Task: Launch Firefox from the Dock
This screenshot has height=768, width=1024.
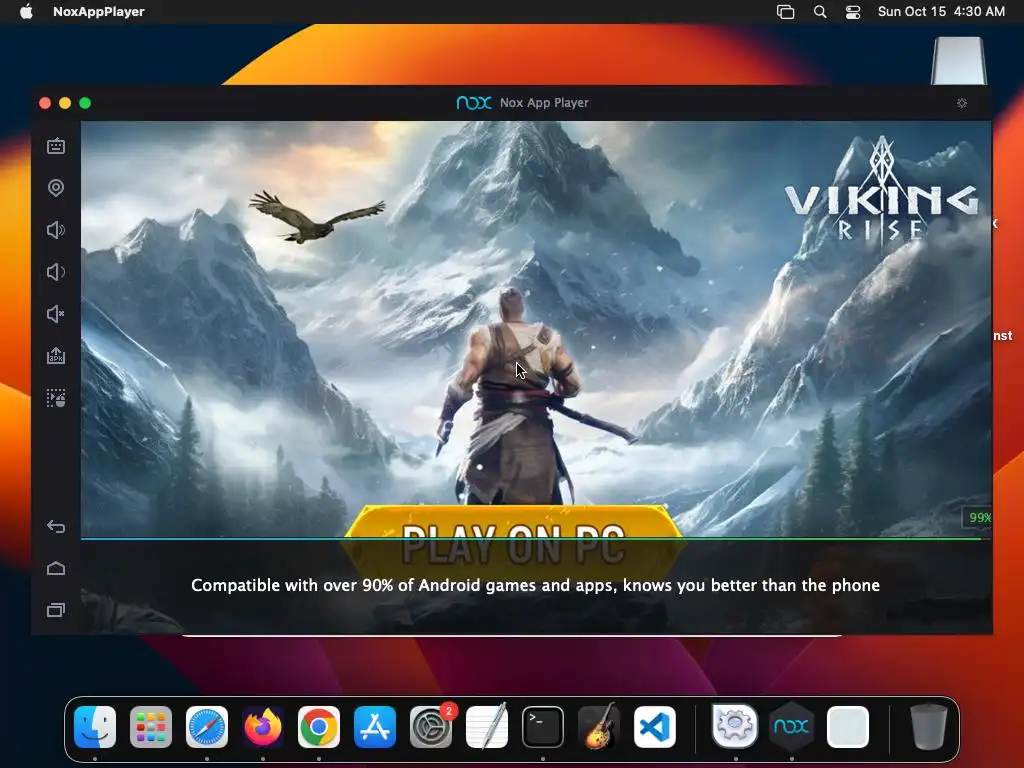Action: [x=263, y=726]
